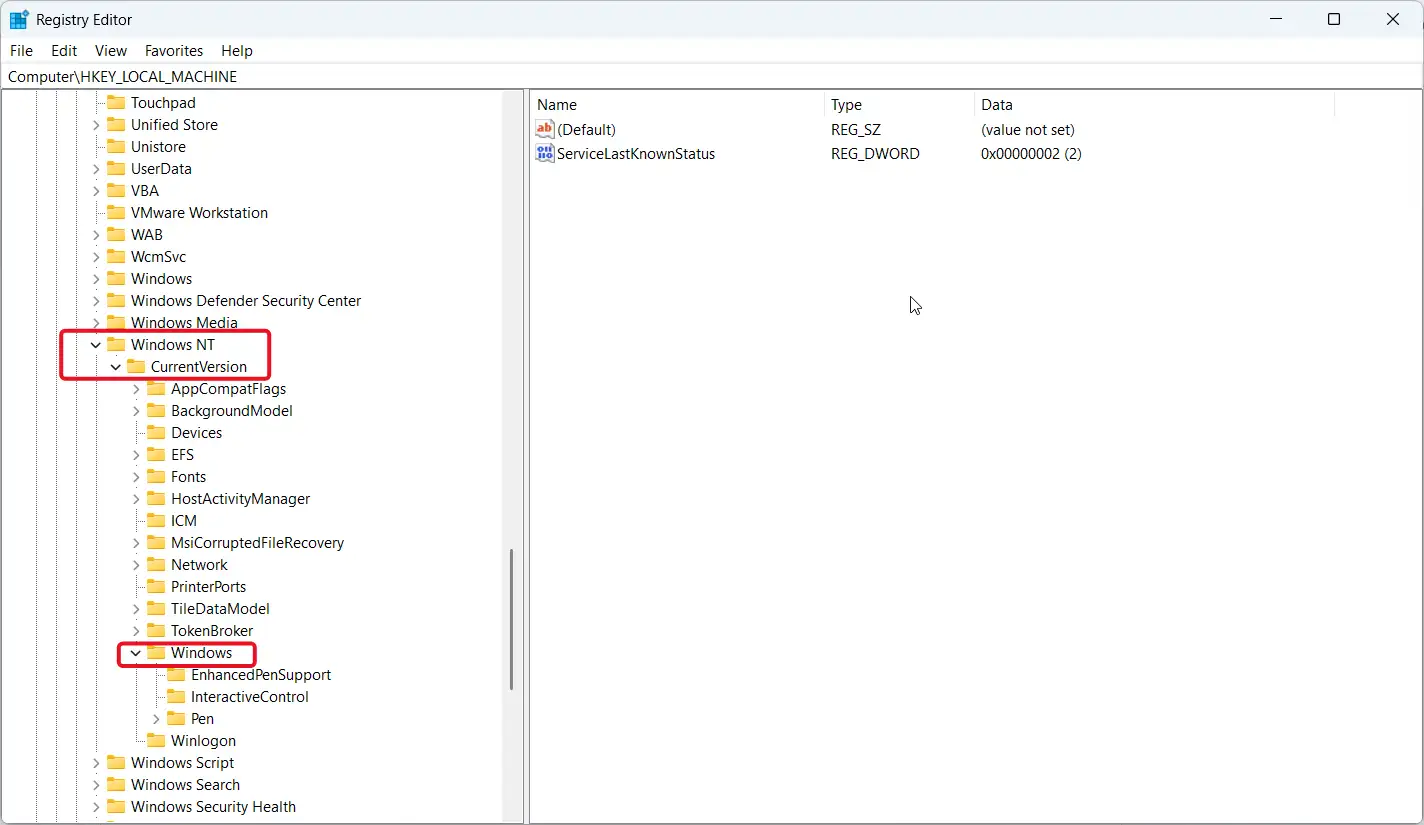Open the Edit menu
The height and width of the screenshot is (825, 1424).
(x=64, y=51)
